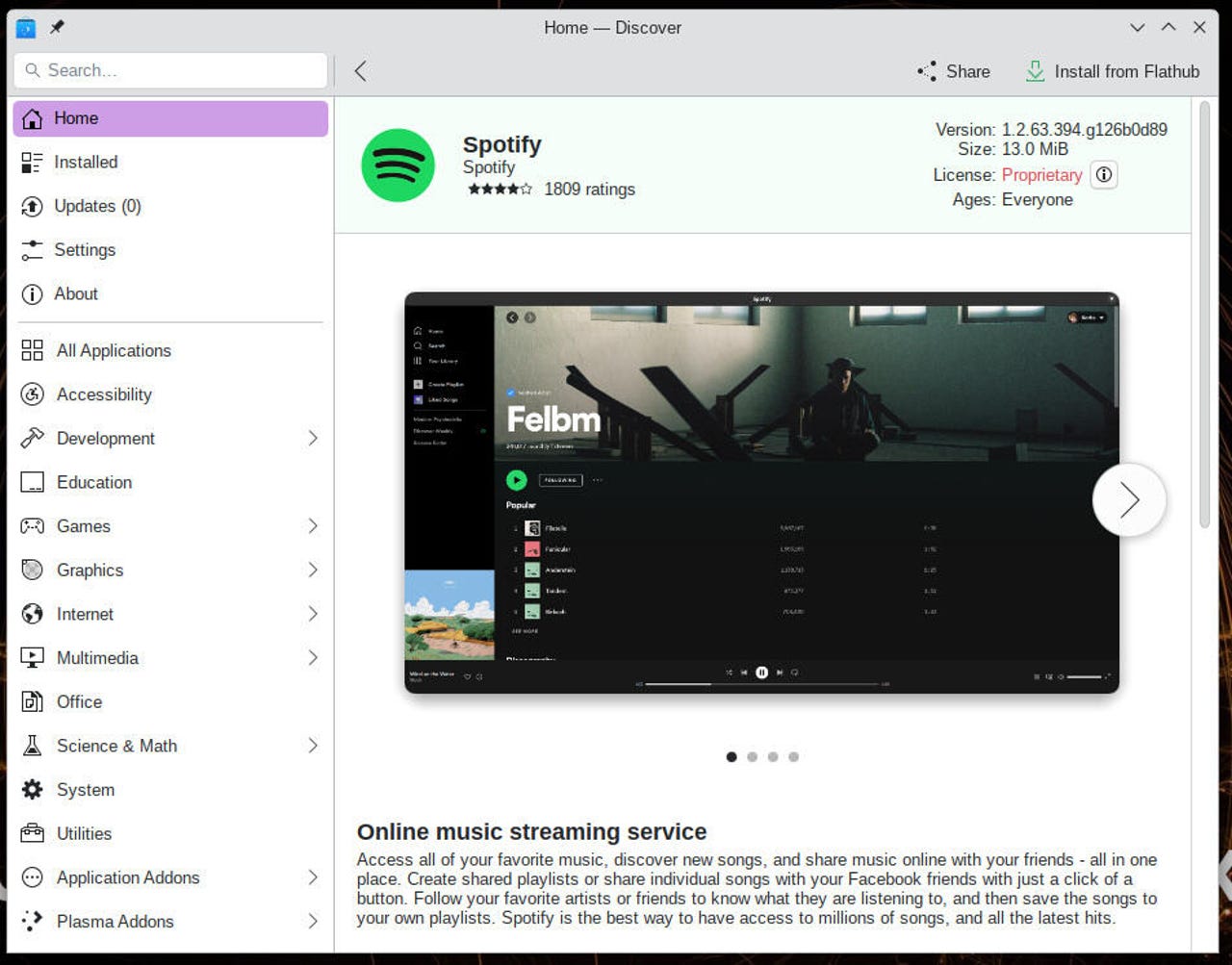Expand Plasma Addons submenu arrow
The image size is (1232, 965).
[x=313, y=922]
